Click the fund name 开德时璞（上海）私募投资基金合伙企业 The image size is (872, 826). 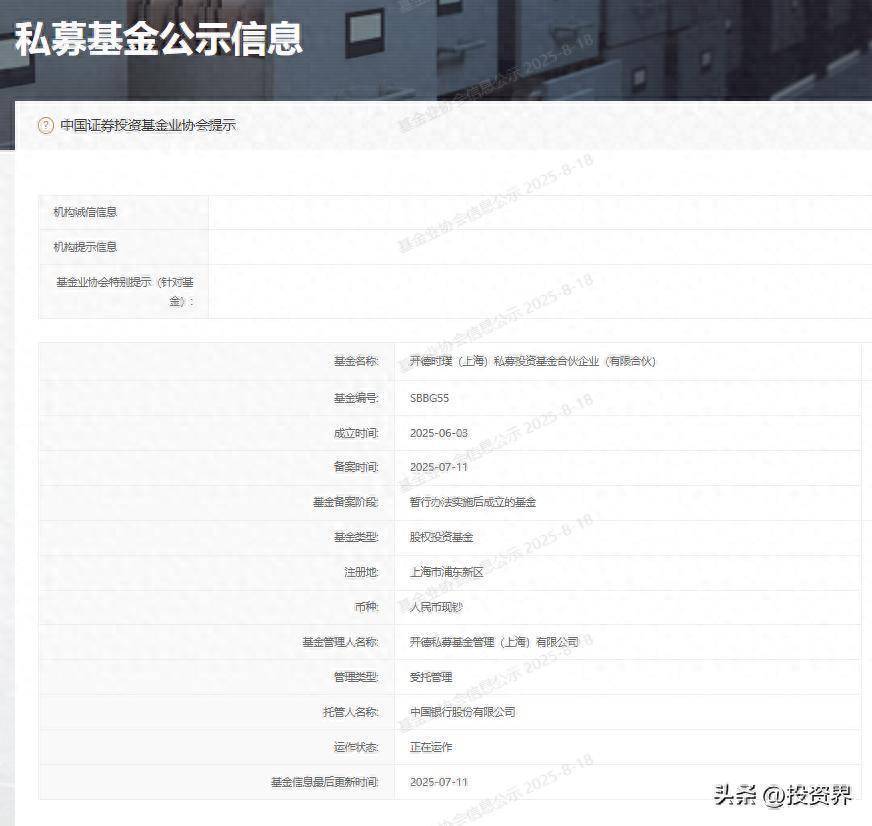pyautogui.click(x=532, y=361)
